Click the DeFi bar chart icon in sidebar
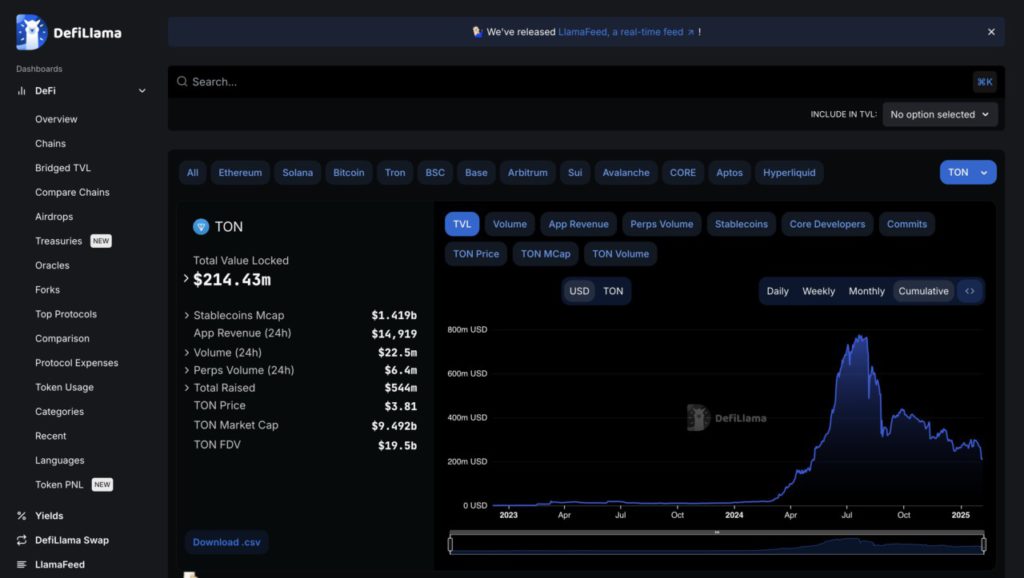 pyautogui.click(x=22, y=91)
